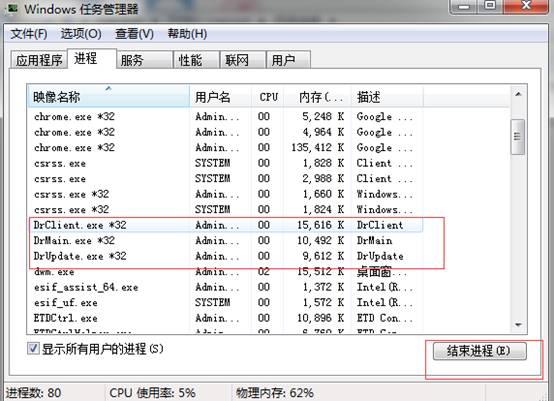Click the process list scrollbar thumb
This screenshot has width=554, height=401.
(518, 137)
